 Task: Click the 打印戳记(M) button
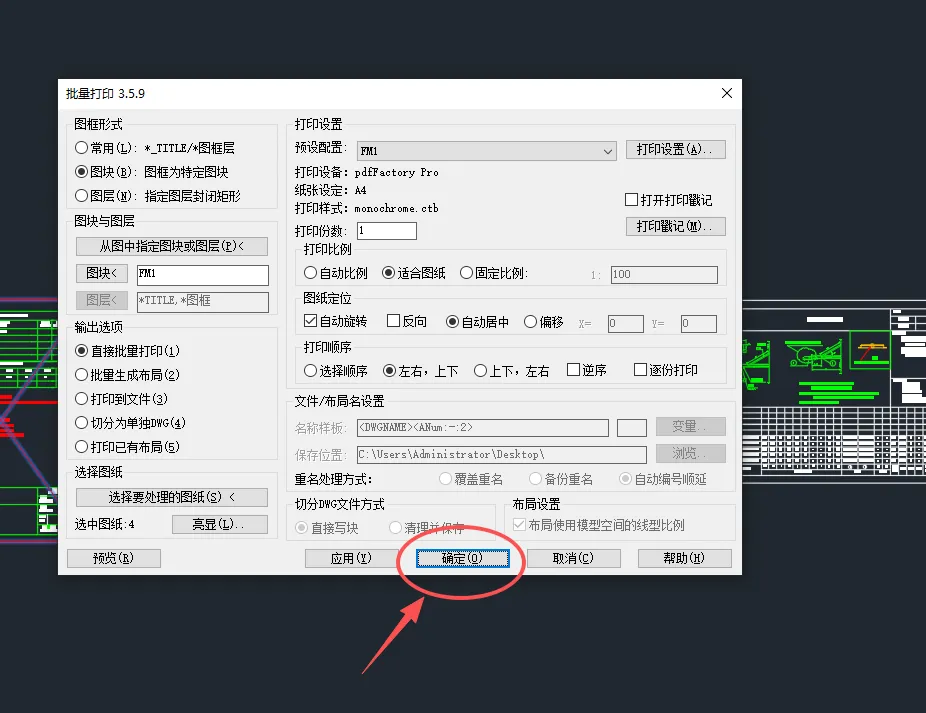tap(676, 226)
